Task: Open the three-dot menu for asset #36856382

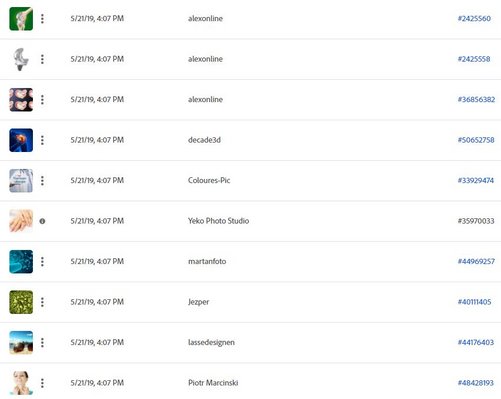Action: click(42, 100)
